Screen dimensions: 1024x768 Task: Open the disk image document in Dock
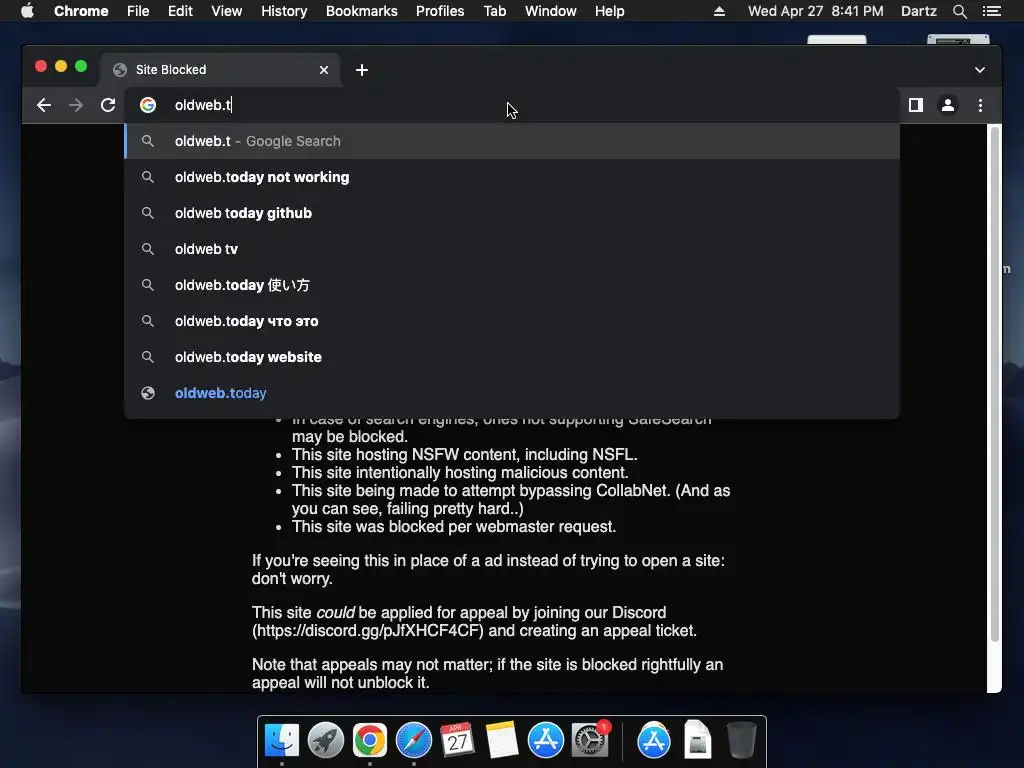pos(697,740)
